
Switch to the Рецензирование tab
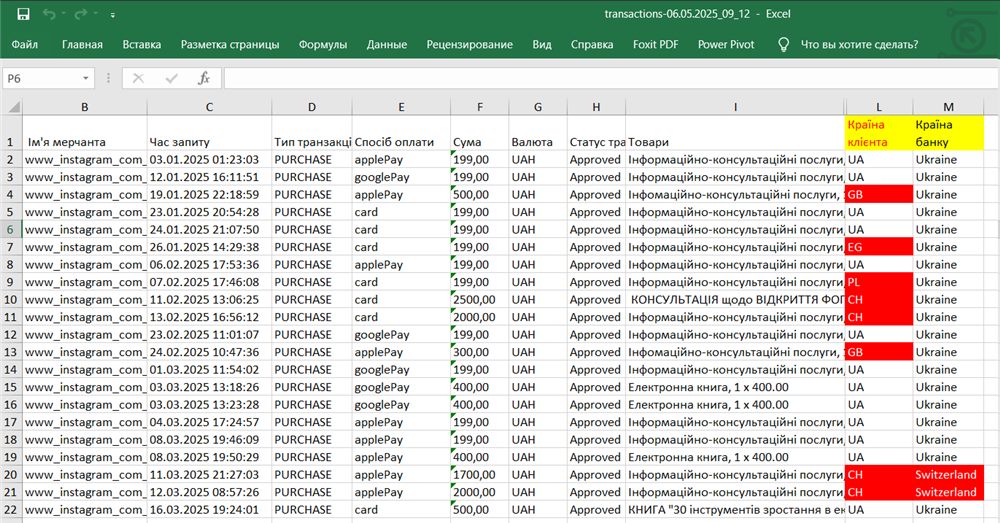[x=469, y=45]
